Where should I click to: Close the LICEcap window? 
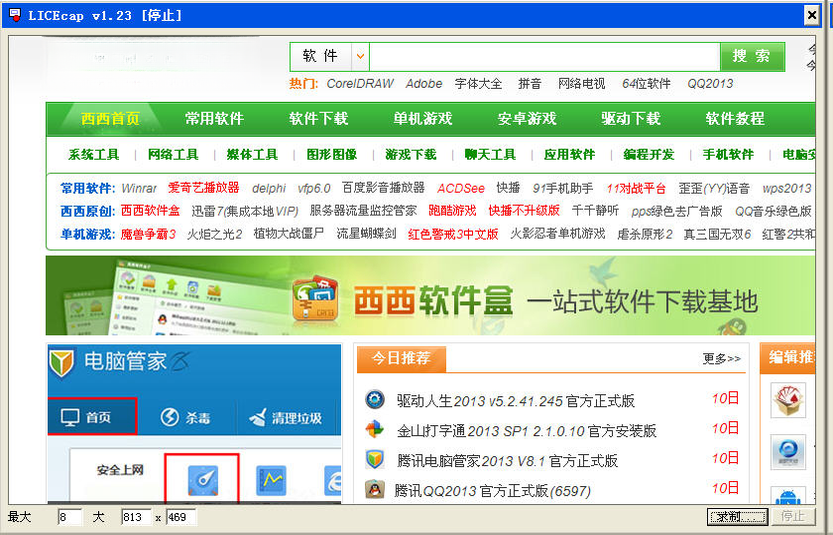[x=812, y=15]
